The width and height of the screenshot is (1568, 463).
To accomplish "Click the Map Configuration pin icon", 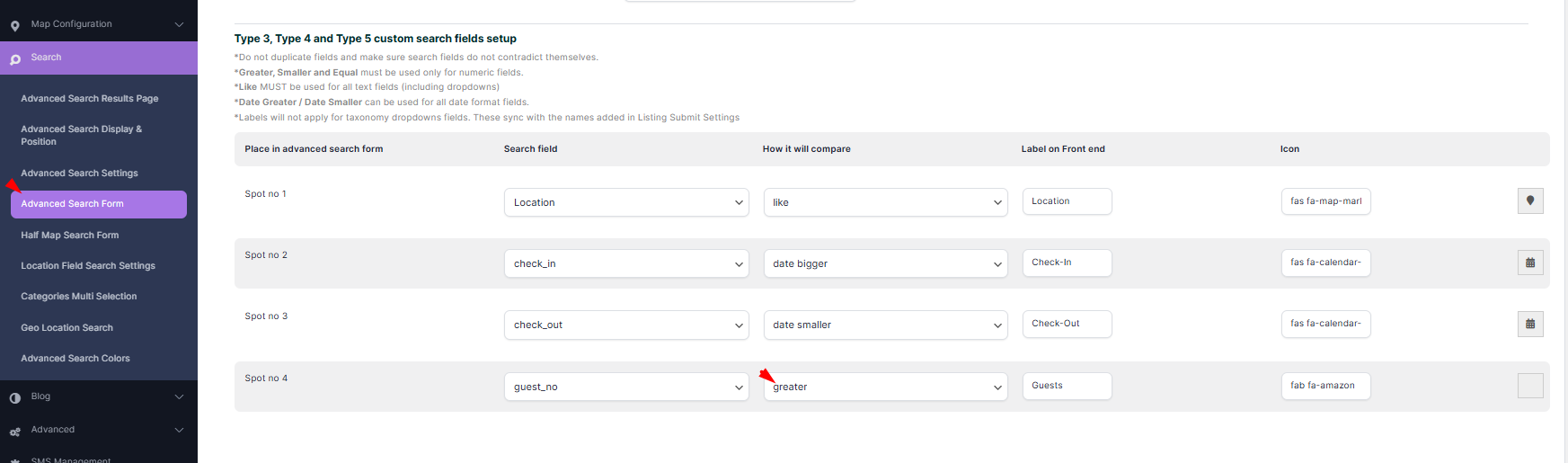I will 15,25.
